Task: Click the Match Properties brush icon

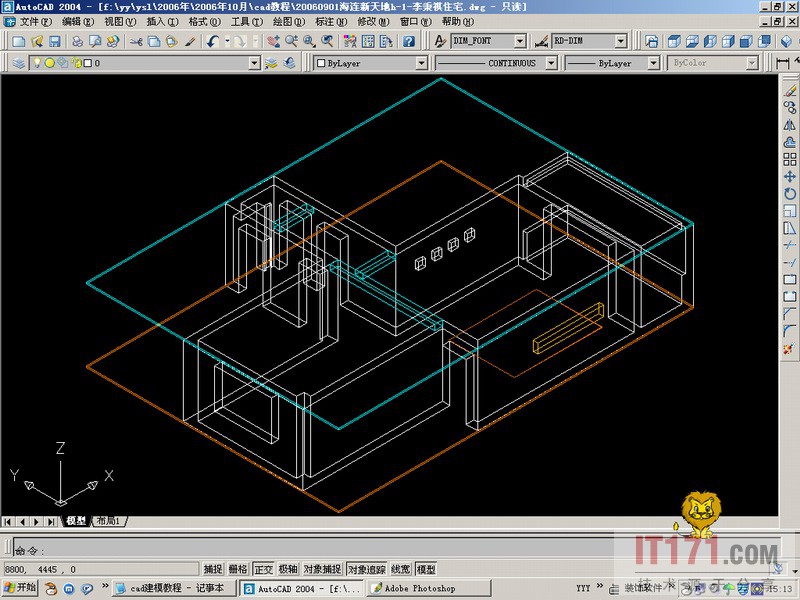Action: [190, 42]
